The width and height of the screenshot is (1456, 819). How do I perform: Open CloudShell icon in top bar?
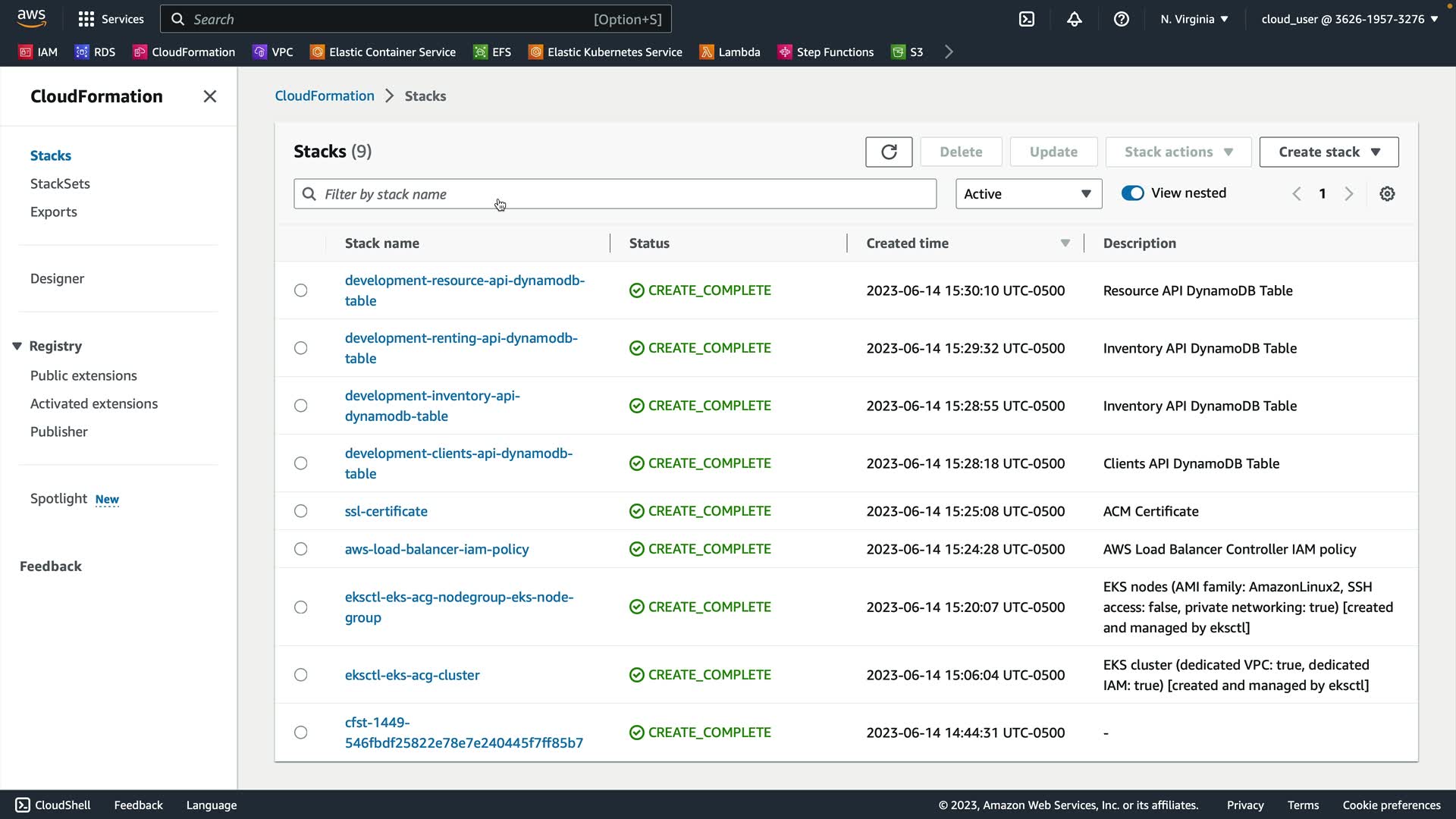click(x=1027, y=19)
